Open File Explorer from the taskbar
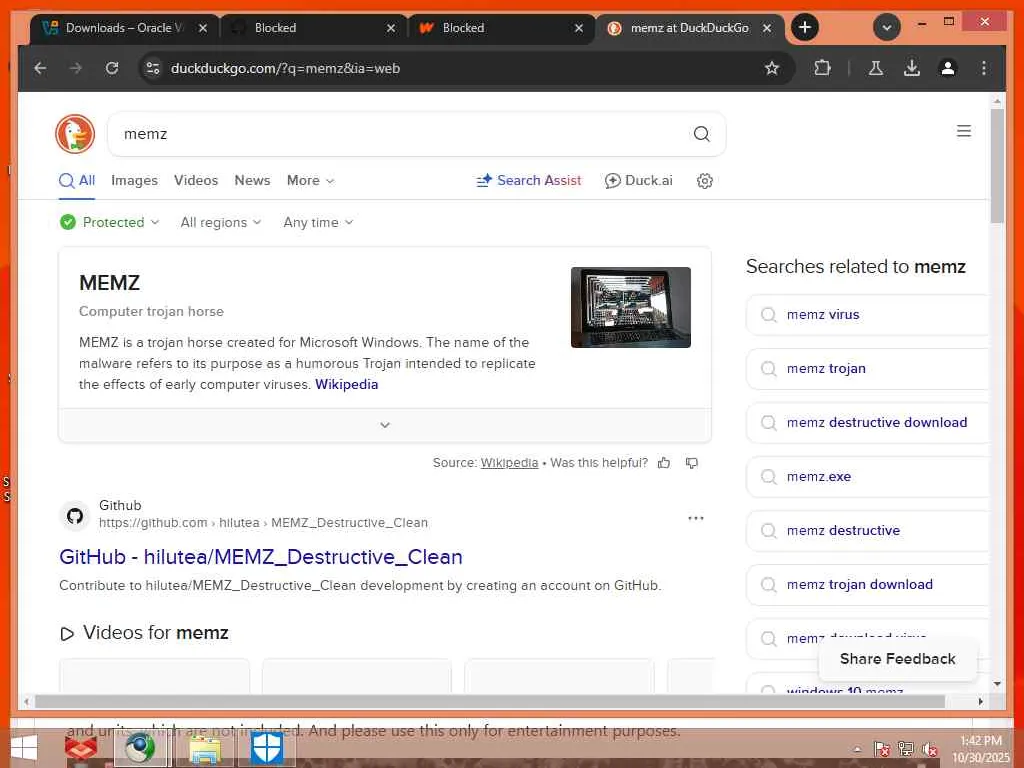The height and width of the screenshot is (768, 1024). (205, 749)
